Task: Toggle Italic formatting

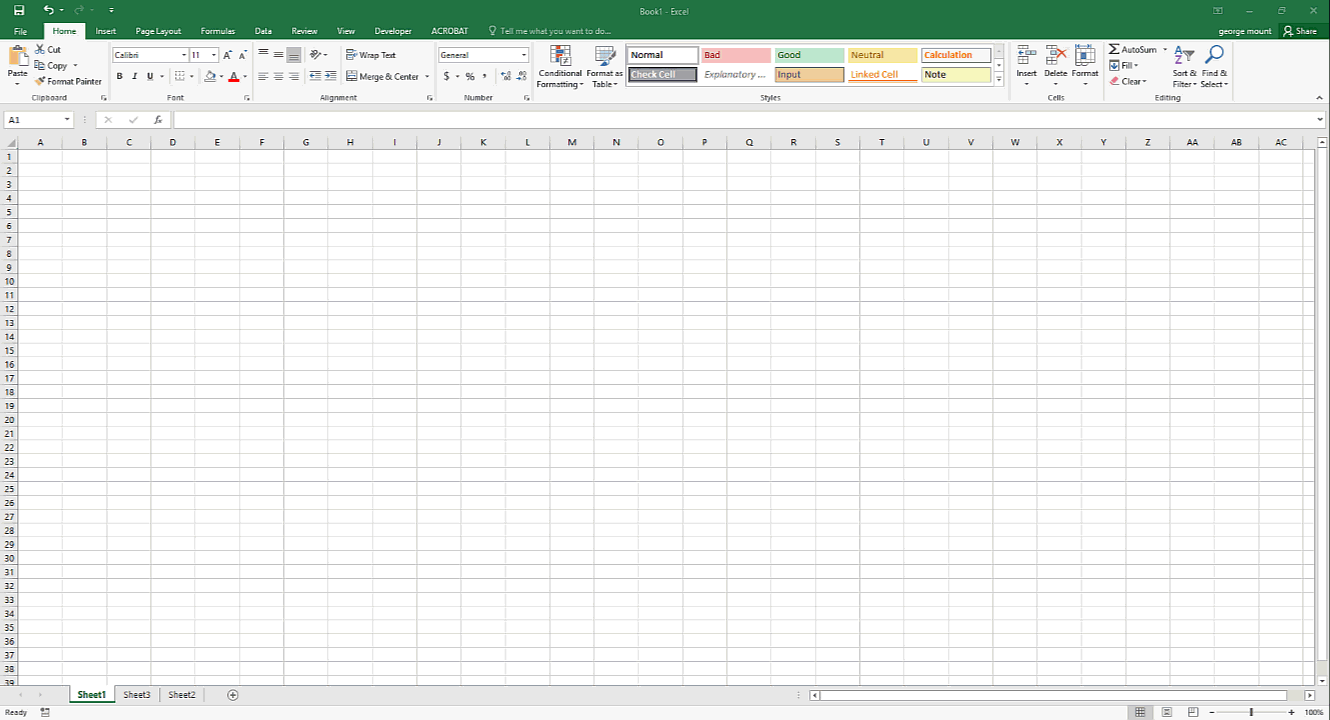Action: [135, 76]
